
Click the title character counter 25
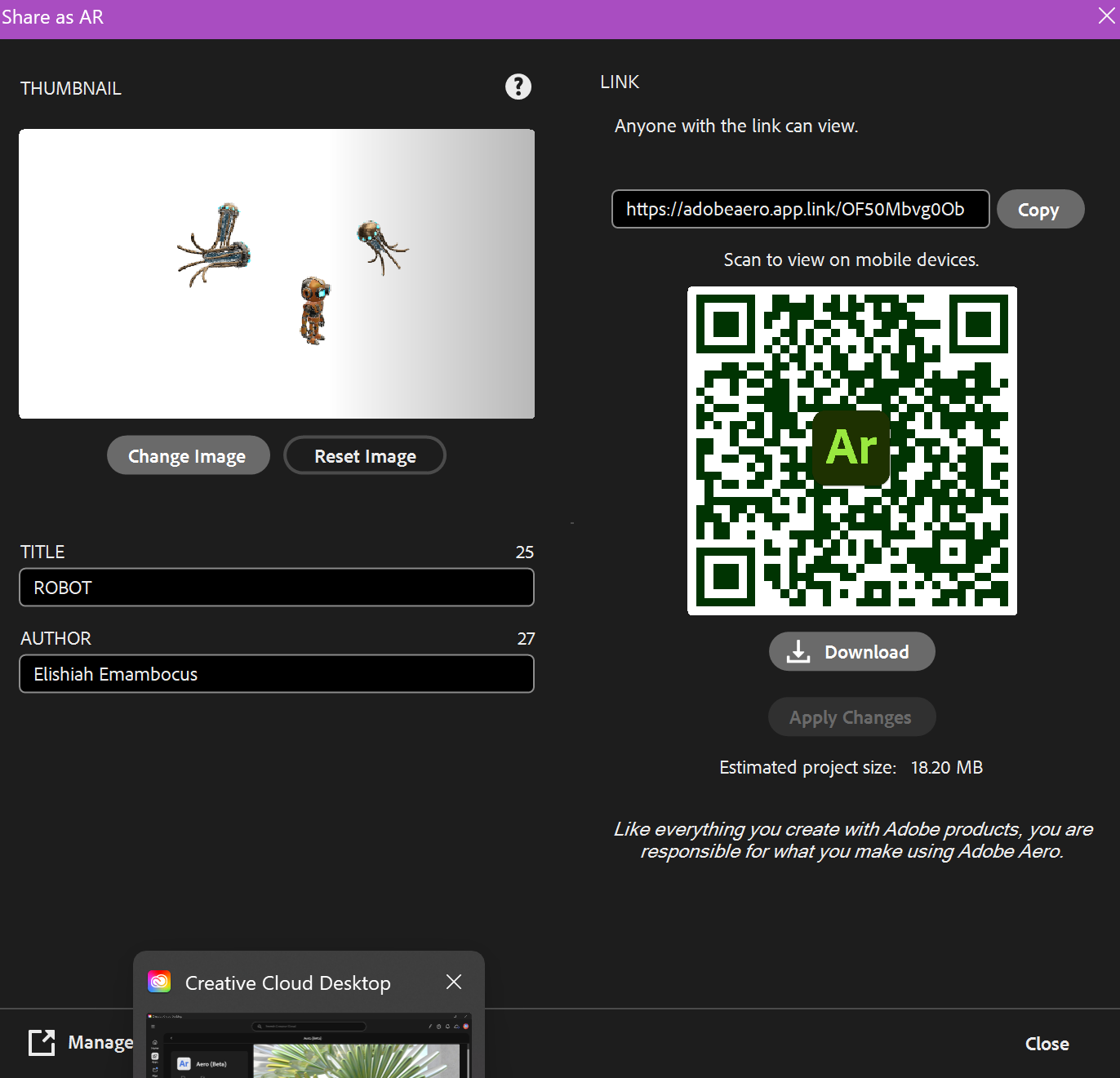coord(525,552)
